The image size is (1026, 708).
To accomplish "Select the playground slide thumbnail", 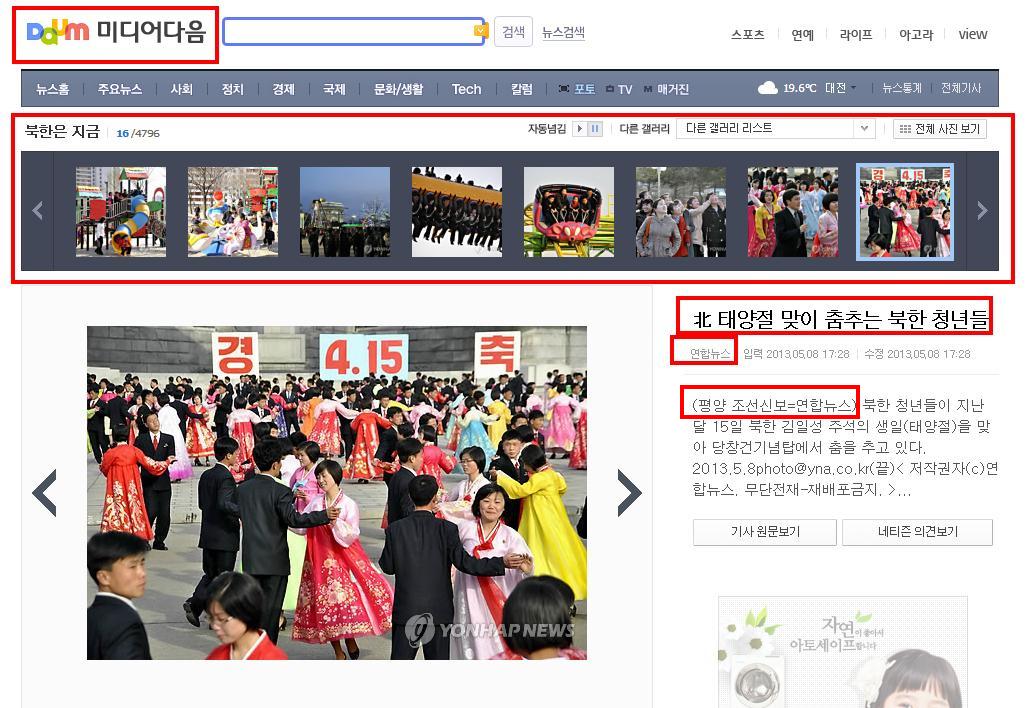I will [x=121, y=211].
